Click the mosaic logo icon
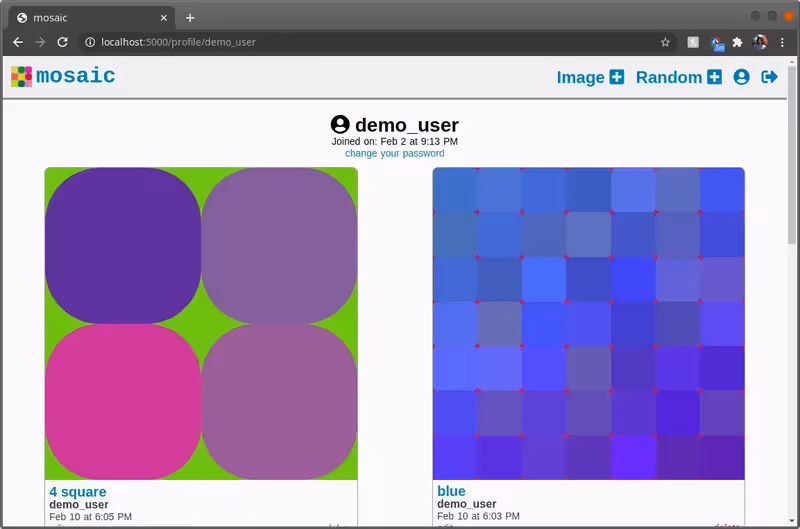The width and height of the screenshot is (800, 529). pos(21,77)
